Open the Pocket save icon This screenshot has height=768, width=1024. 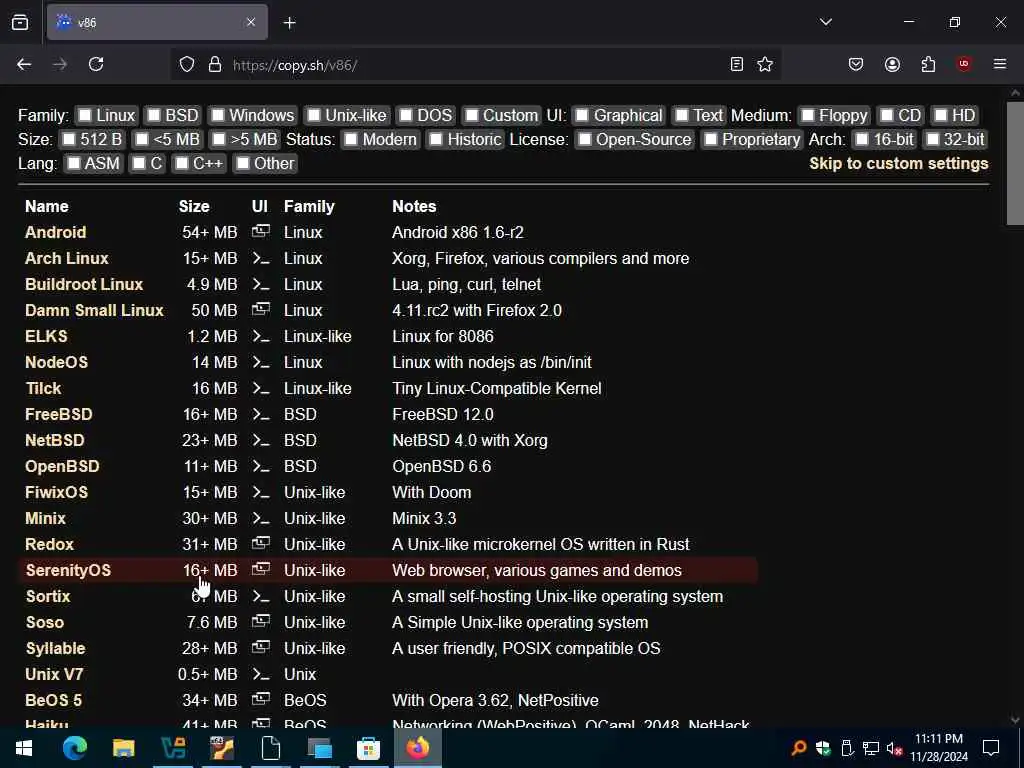(856, 64)
